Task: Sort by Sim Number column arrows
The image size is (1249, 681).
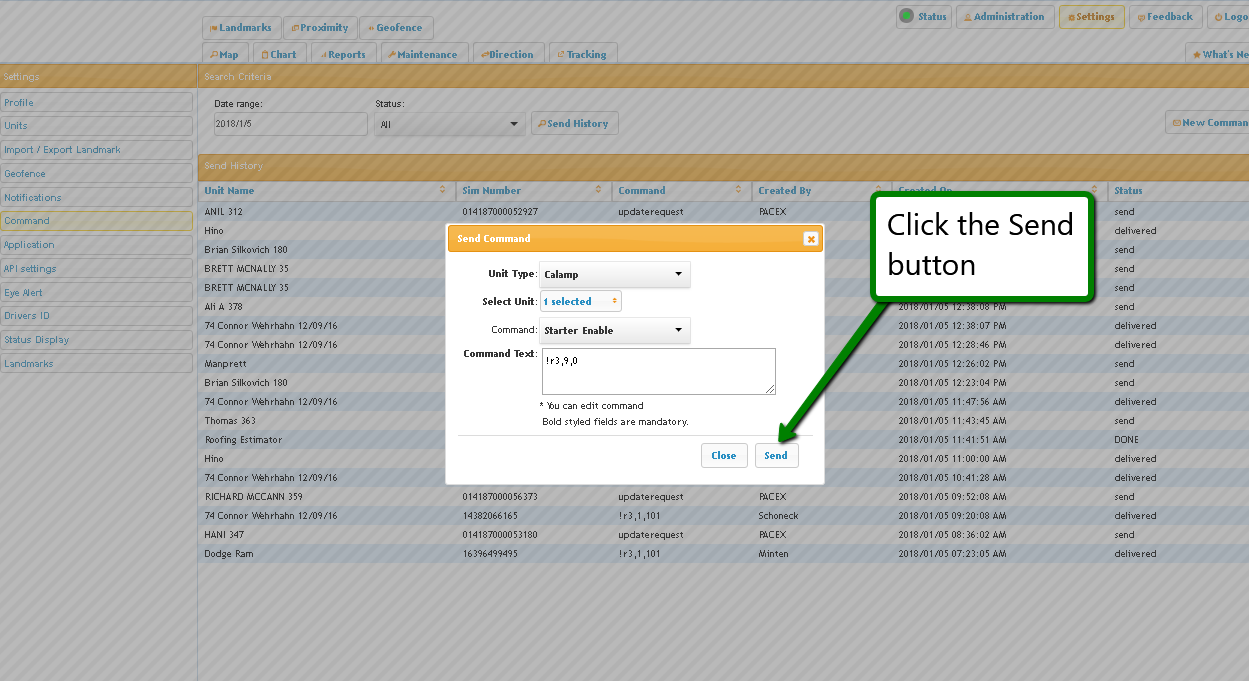Action: (599, 190)
